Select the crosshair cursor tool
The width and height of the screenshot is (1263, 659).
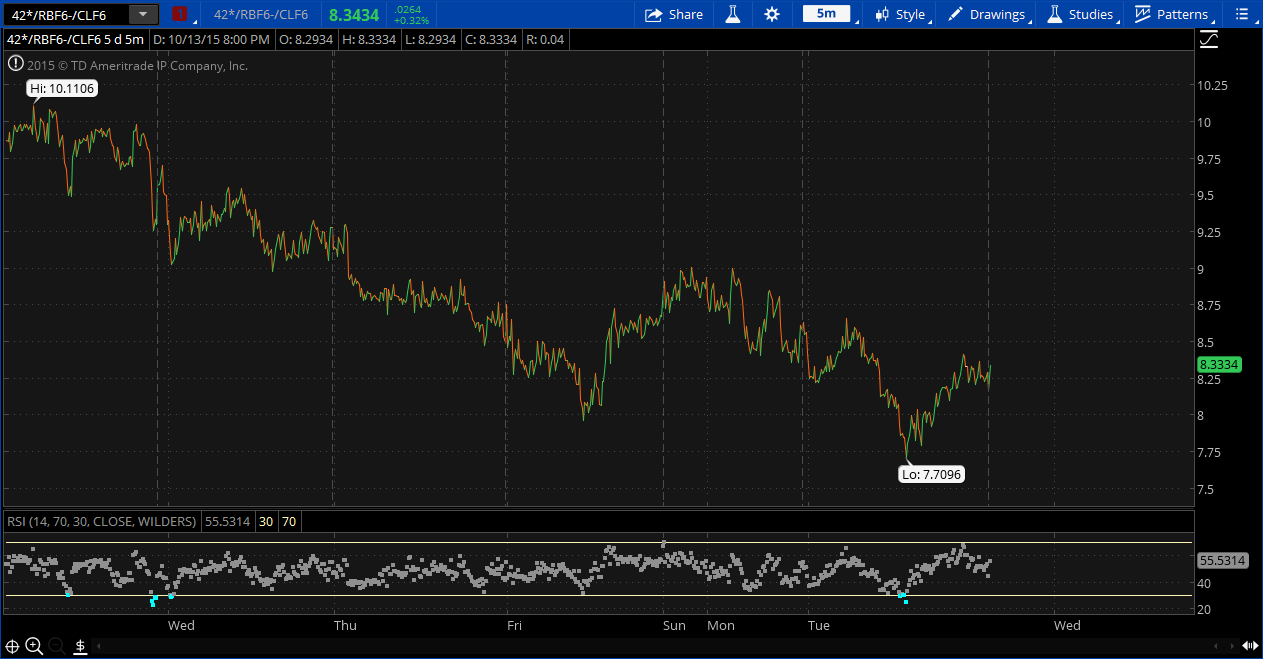(12, 646)
